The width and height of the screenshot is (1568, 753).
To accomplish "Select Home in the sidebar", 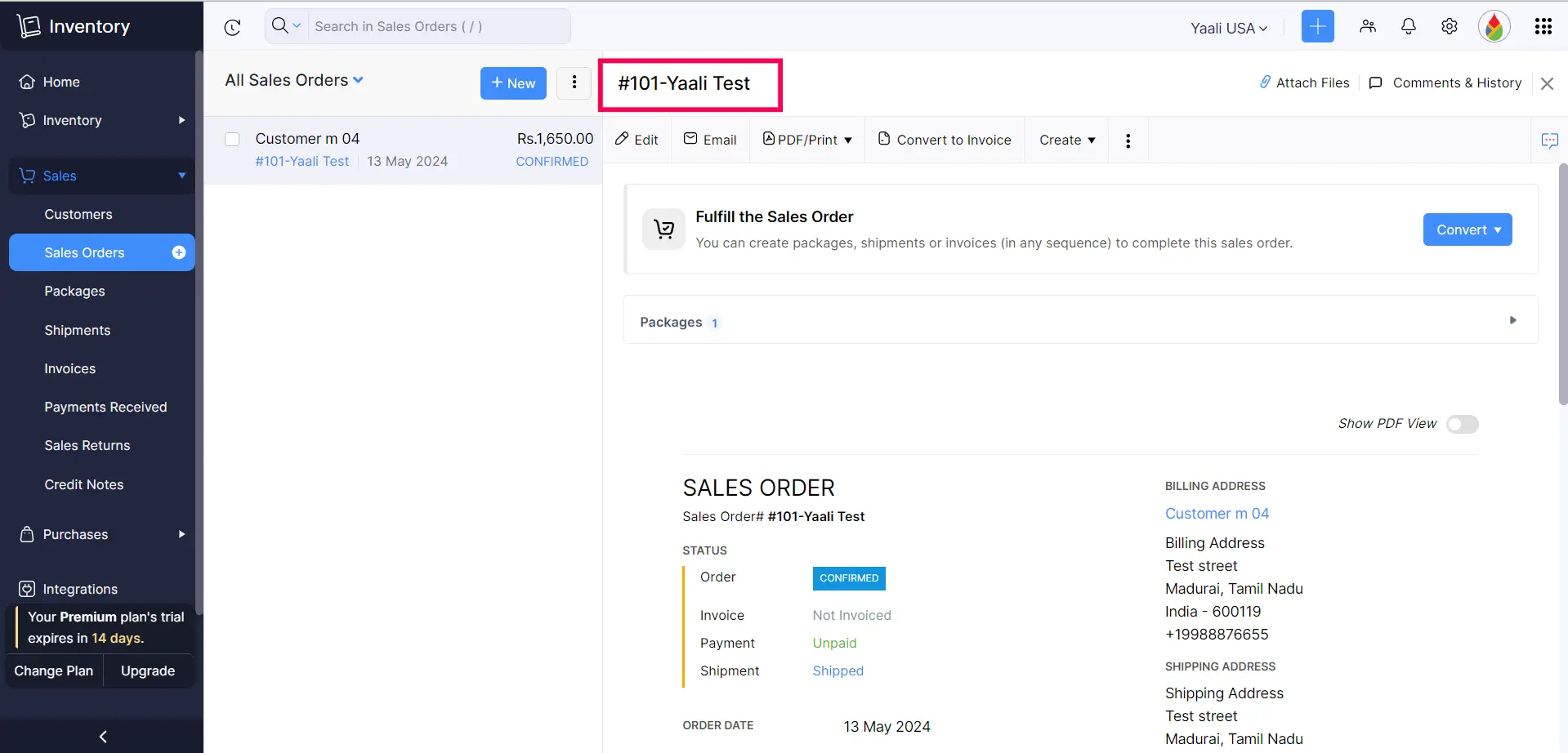I will click(x=61, y=81).
